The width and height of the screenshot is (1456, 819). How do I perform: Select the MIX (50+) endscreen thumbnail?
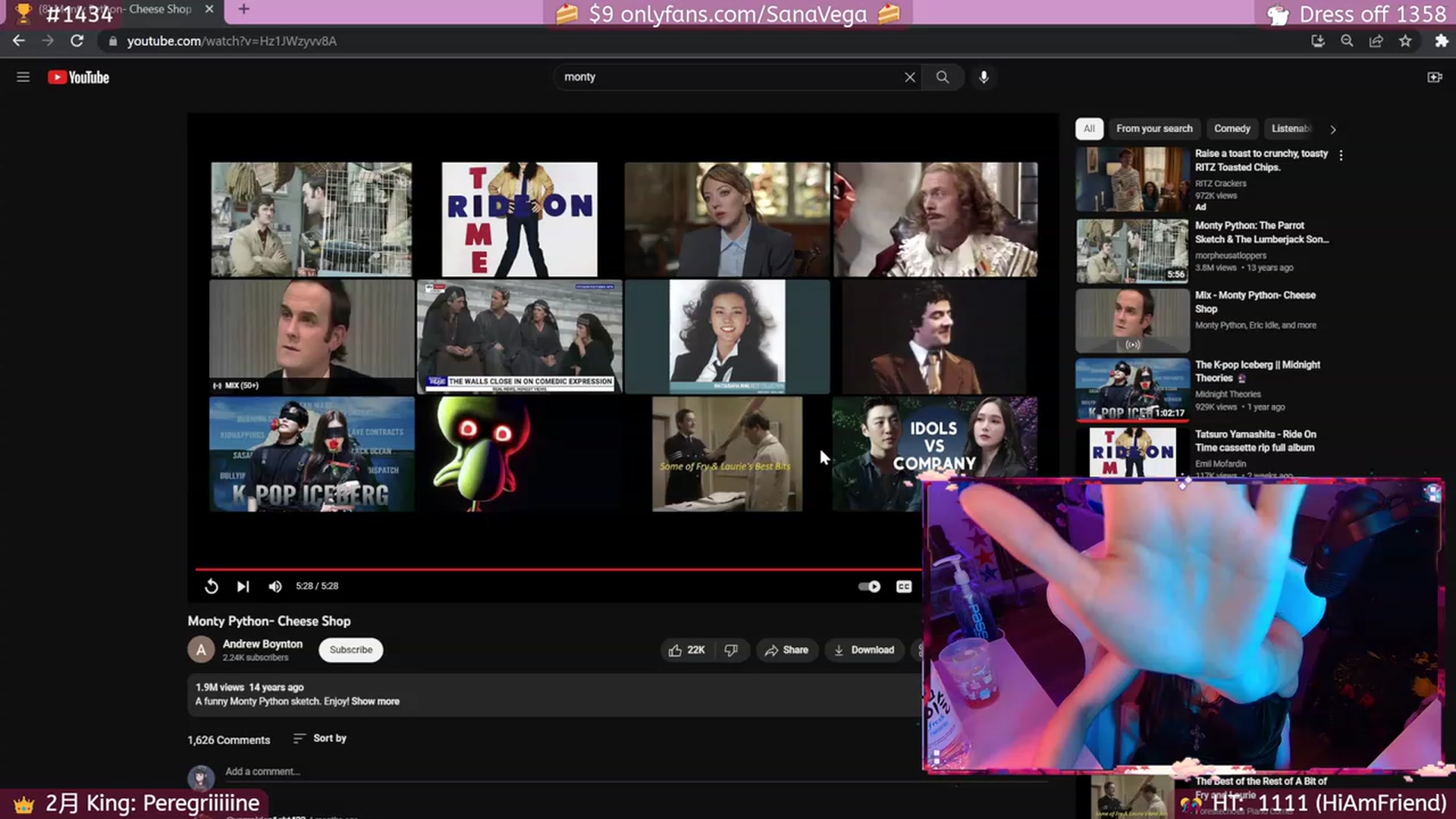(312, 337)
